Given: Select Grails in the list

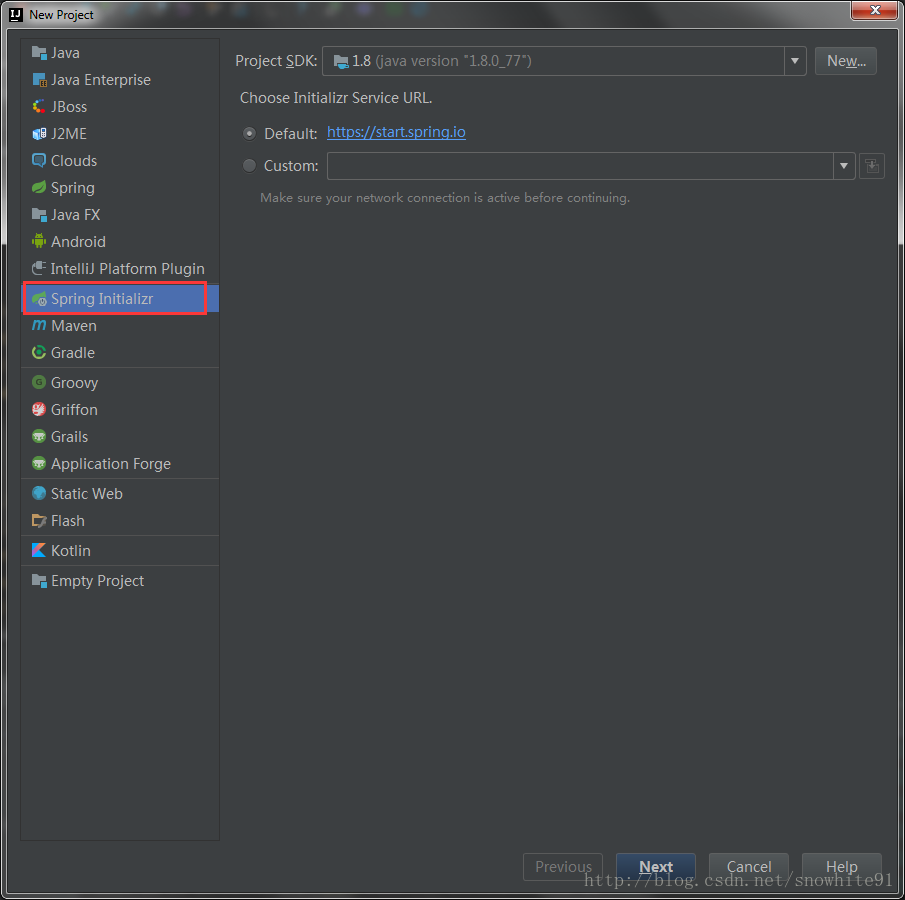Looking at the screenshot, I should pos(120,436).
